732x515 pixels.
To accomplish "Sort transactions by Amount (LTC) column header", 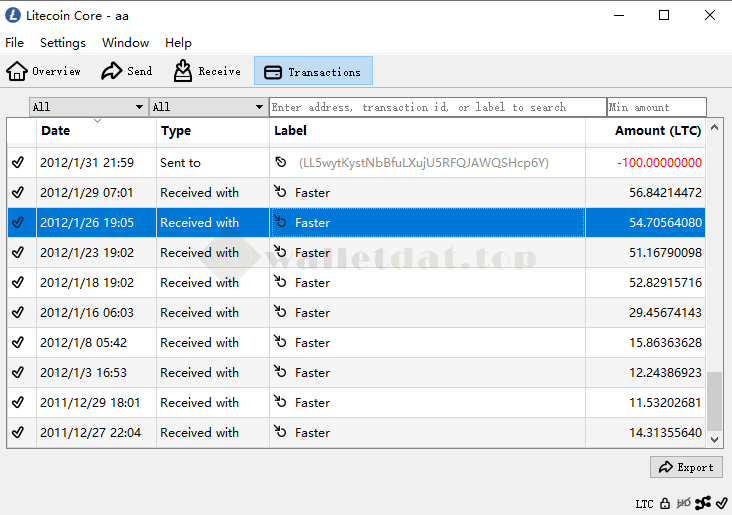I will pyautogui.click(x=658, y=131).
